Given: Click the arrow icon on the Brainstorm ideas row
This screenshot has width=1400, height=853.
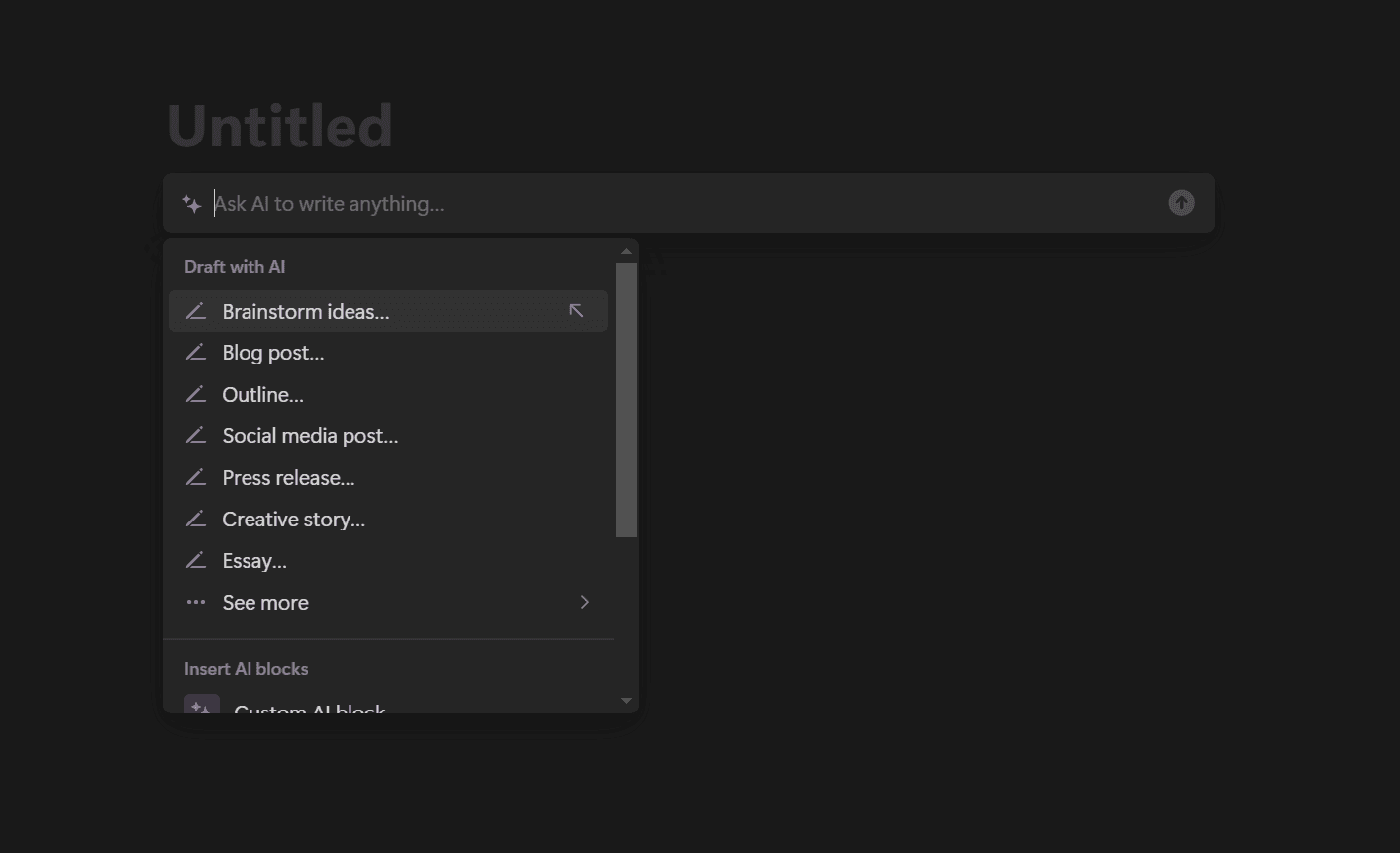Looking at the screenshot, I should pyautogui.click(x=577, y=310).
